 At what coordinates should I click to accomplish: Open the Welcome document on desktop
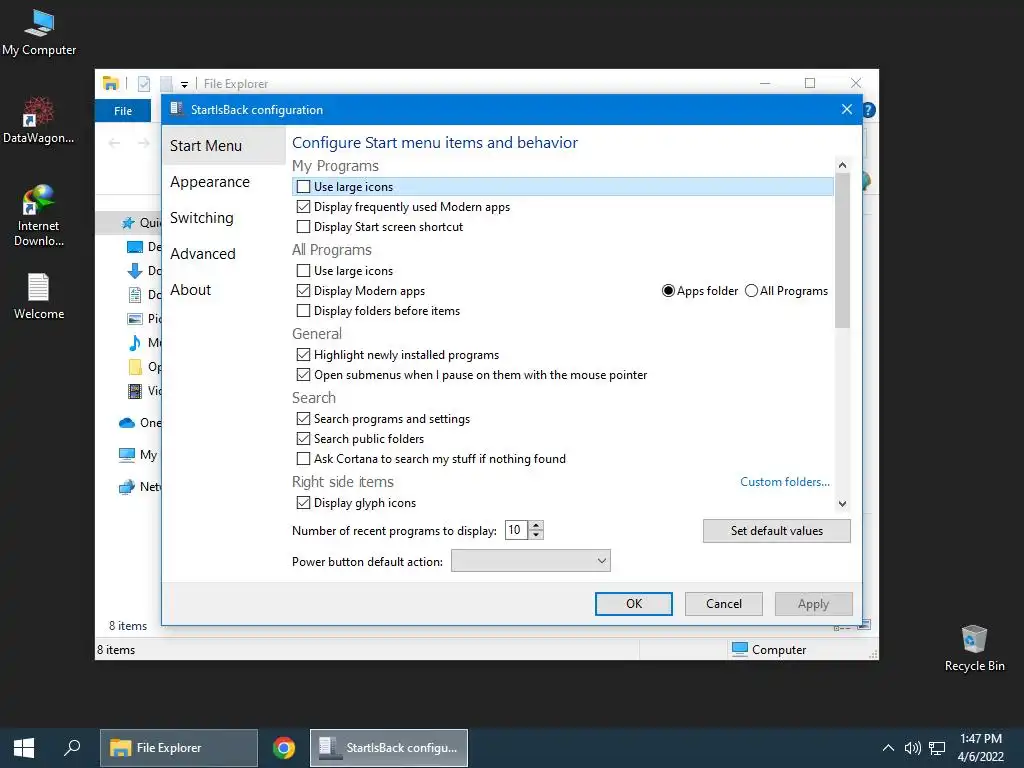pyautogui.click(x=39, y=296)
